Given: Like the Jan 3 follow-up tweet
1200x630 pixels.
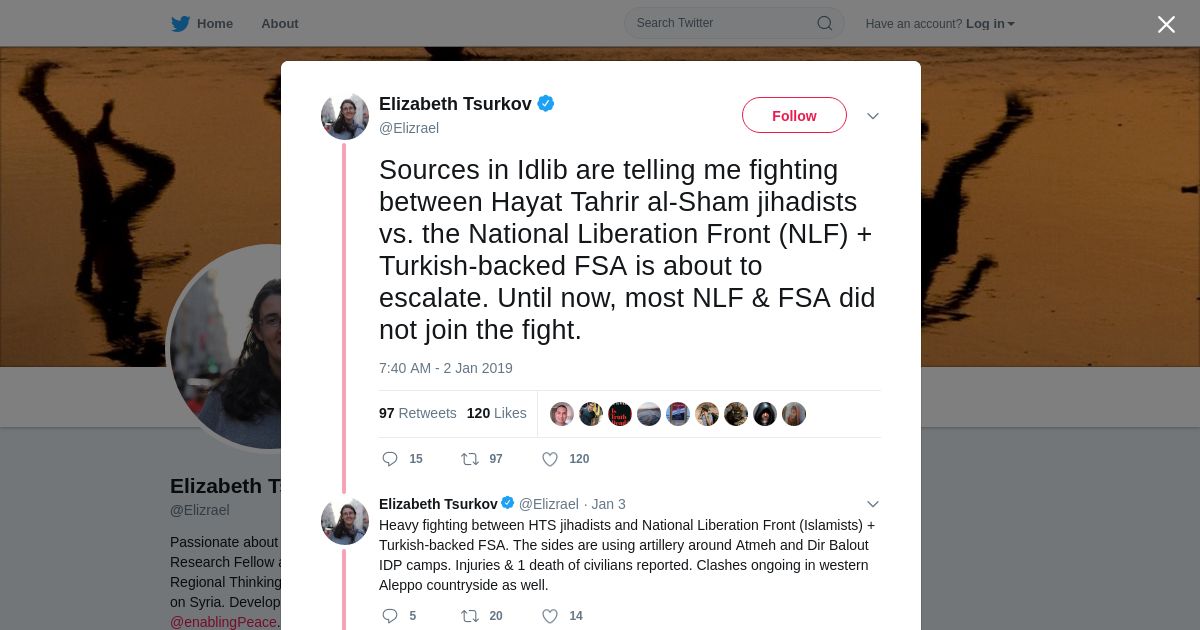Looking at the screenshot, I should (550, 616).
